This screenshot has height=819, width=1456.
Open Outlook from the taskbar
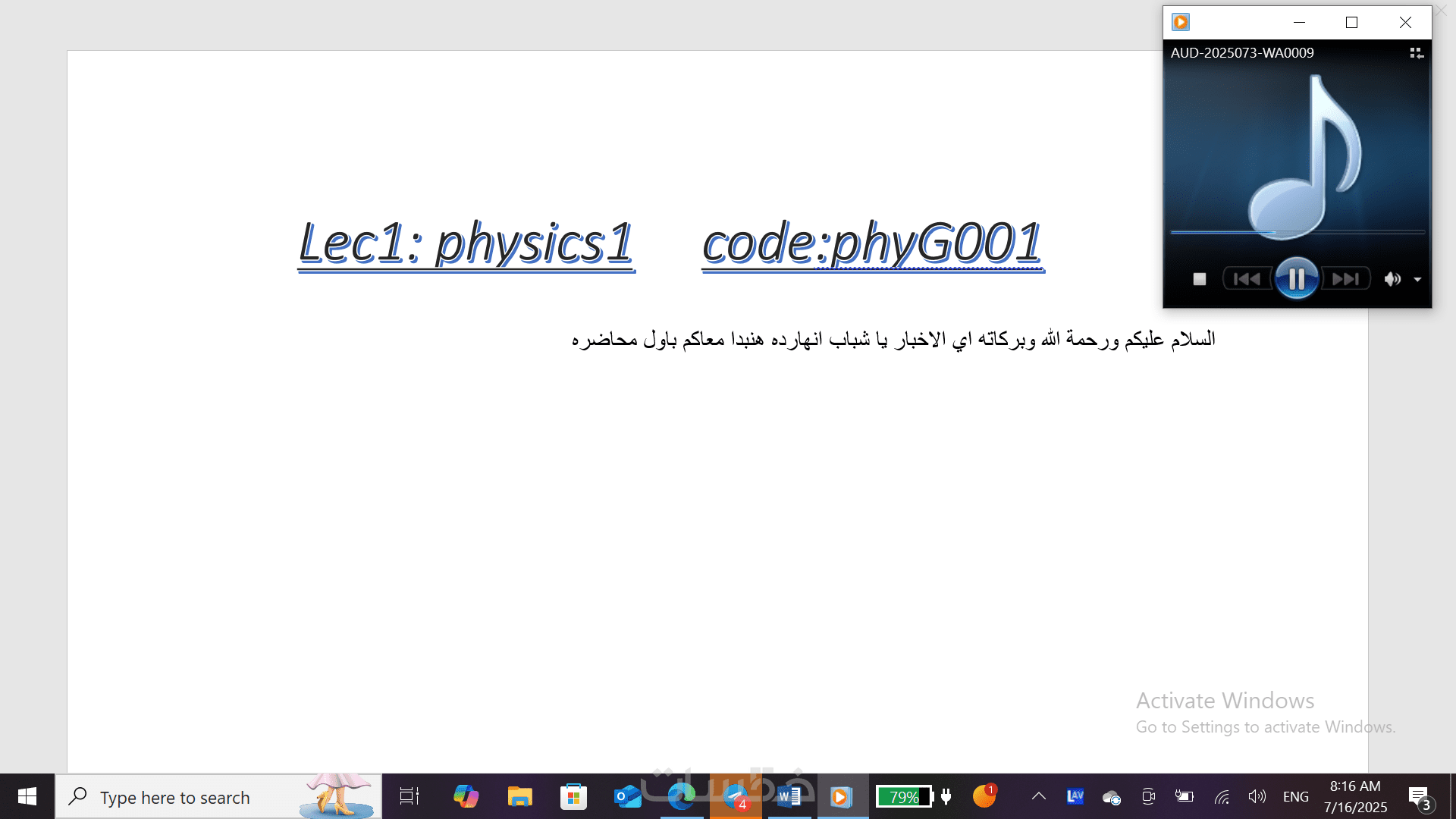(627, 796)
